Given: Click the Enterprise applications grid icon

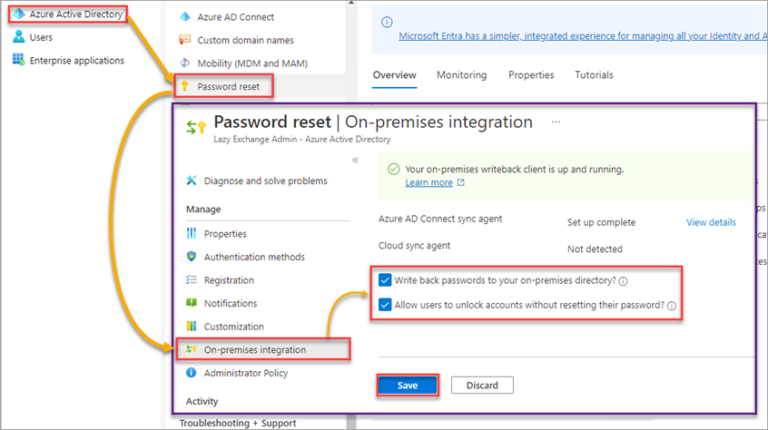Looking at the screenshot, I should pyautogui.click(x=18, y=60).
